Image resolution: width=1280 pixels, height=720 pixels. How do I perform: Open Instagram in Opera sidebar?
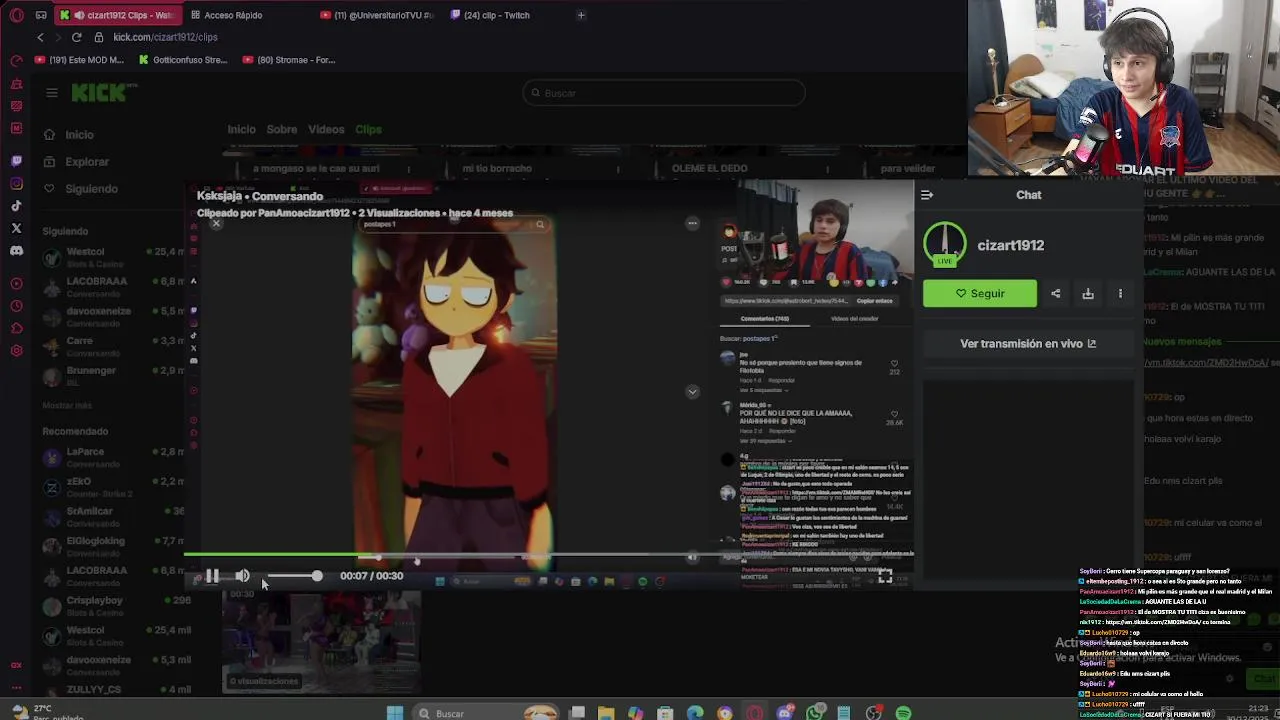(16, 184)
